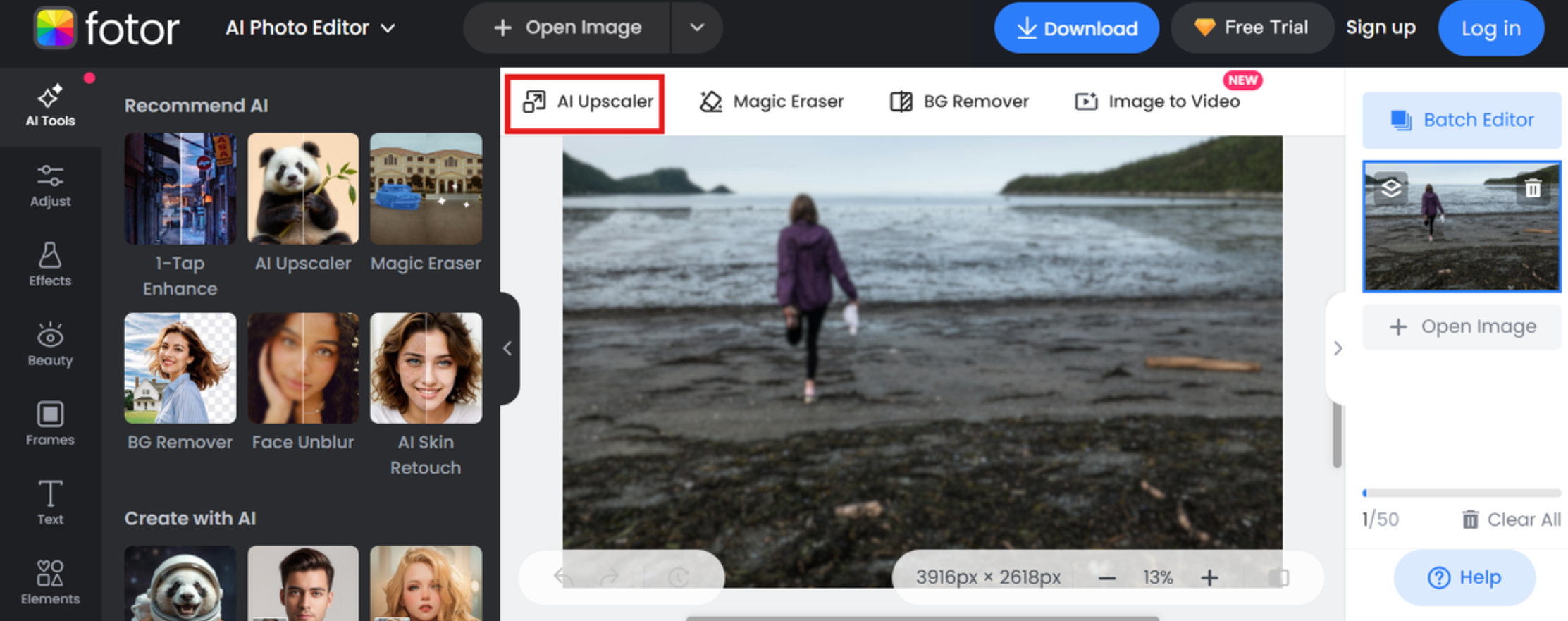
Task: Click the Fotor logo
Action: 107,28
